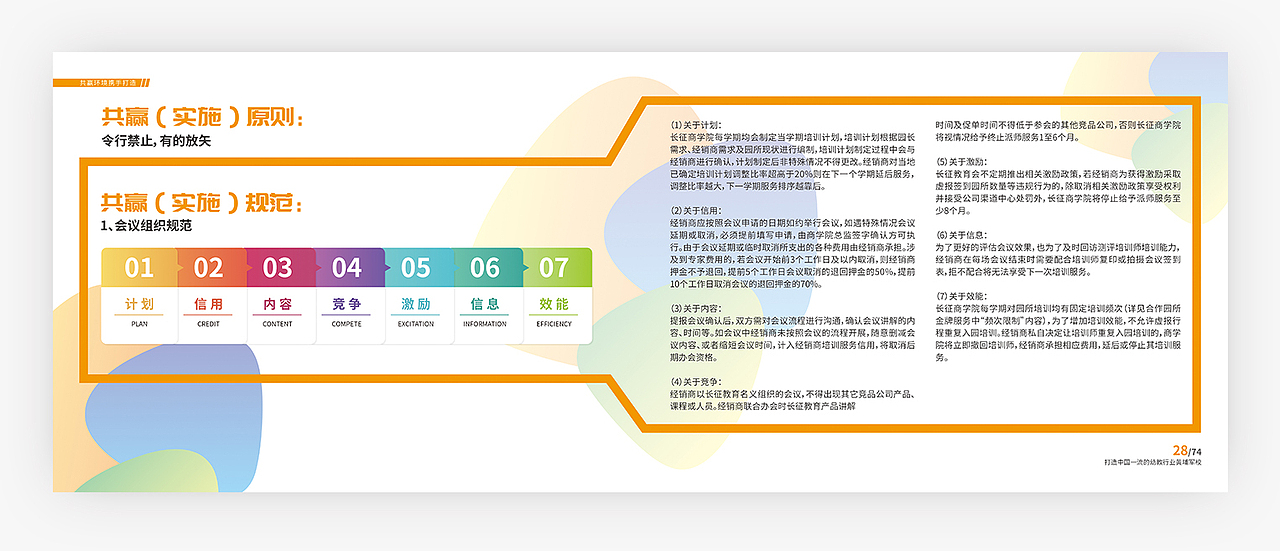Image resolution: width=1280 pixels, height=551 pixels.
Task: Click the "竞争" card label
Action: [347, 304]
